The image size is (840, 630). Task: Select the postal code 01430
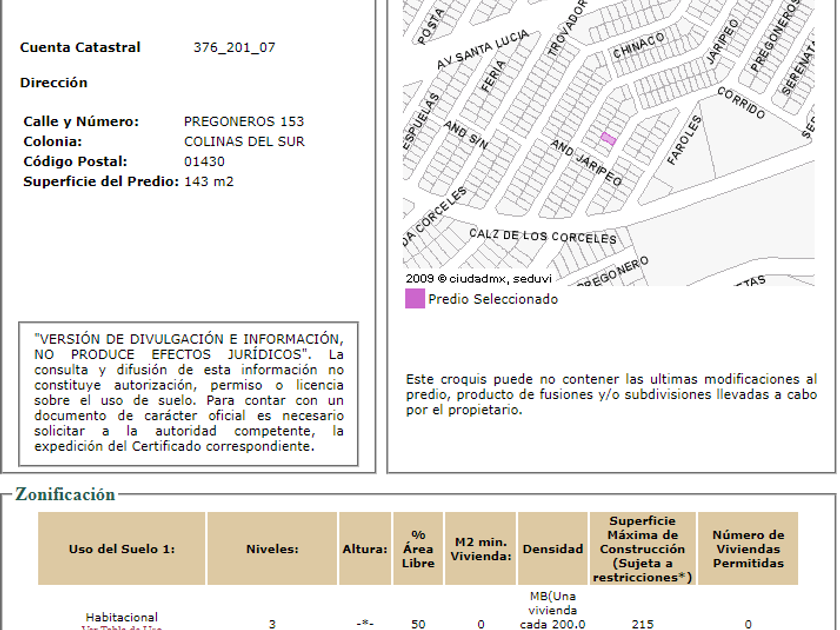tap(204, 161)
